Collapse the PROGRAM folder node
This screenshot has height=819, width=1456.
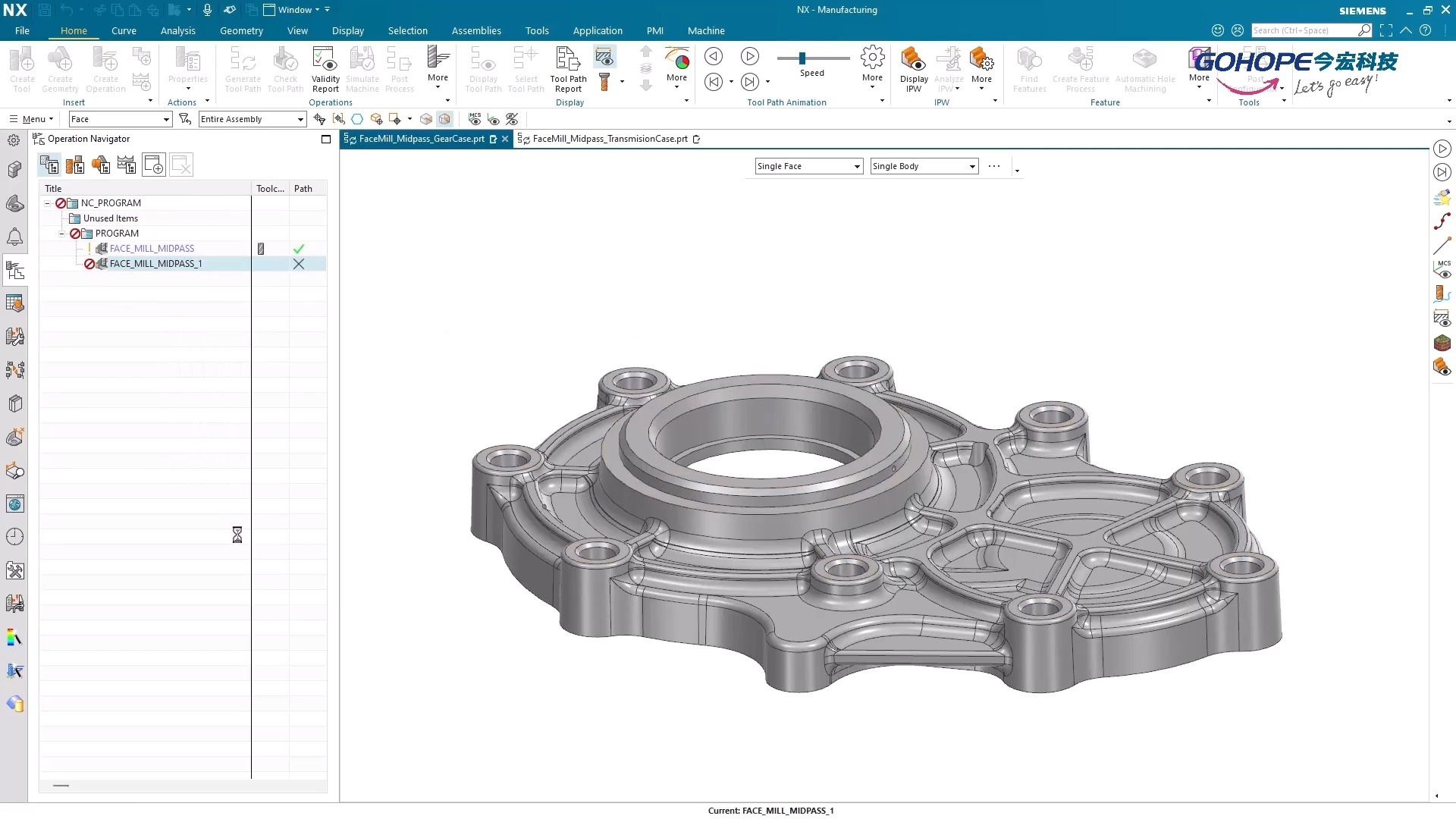point(62,234)
